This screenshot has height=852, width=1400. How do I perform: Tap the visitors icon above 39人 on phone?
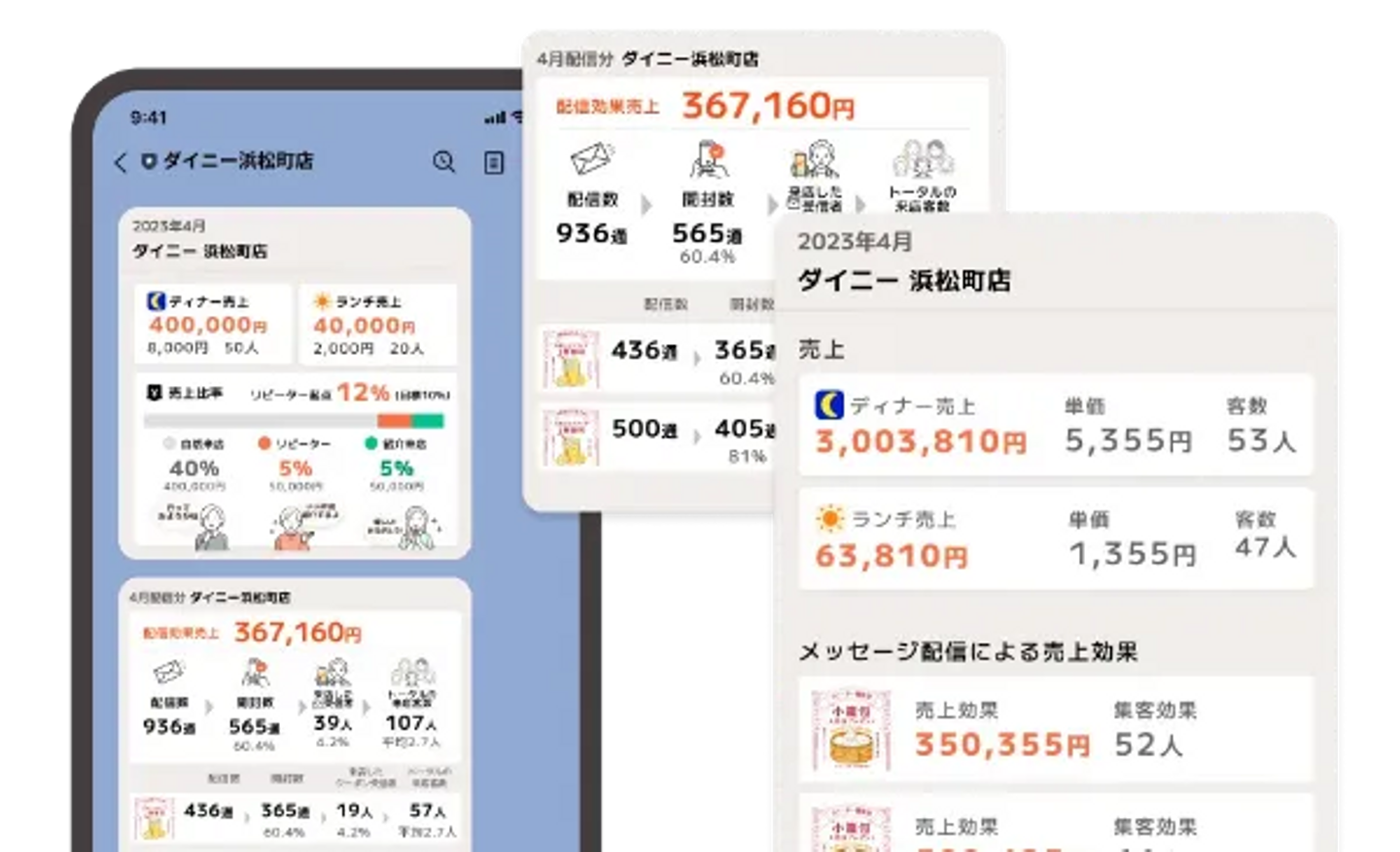[x=332, y=673]
